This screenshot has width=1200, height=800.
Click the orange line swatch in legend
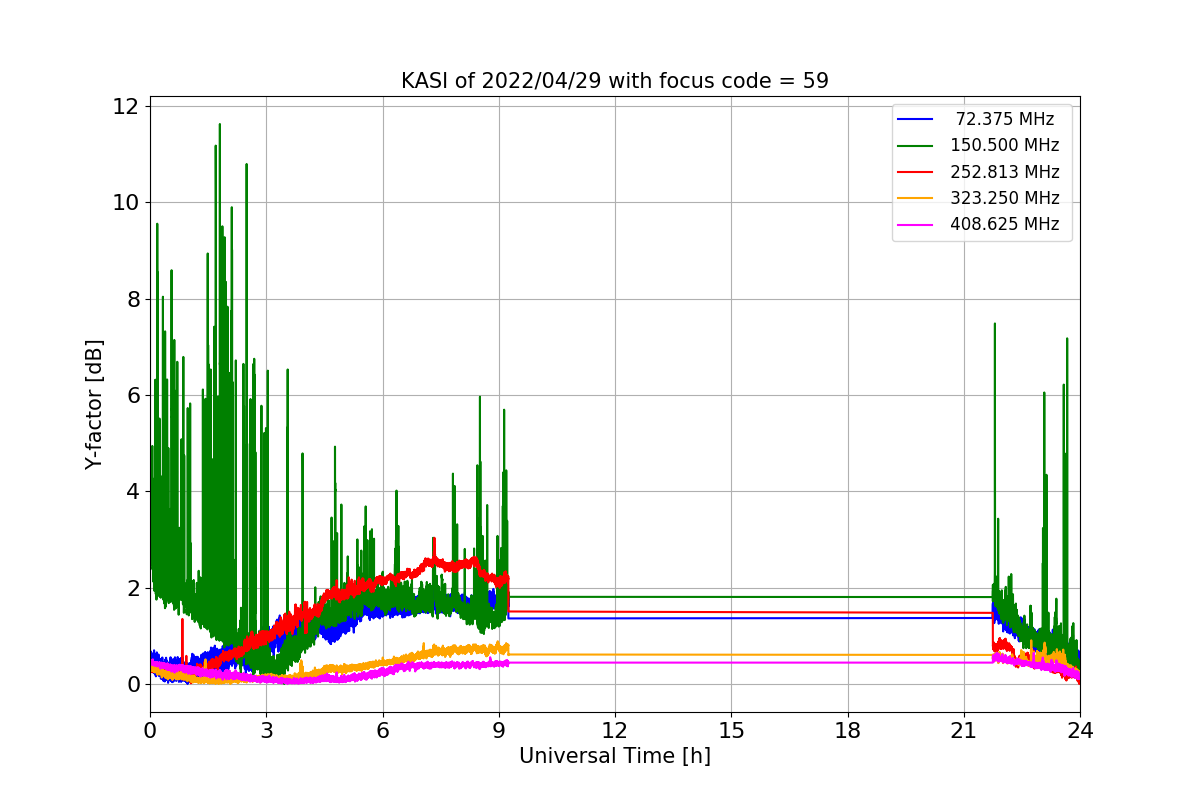pyautogui.click(x=916, y=199)
